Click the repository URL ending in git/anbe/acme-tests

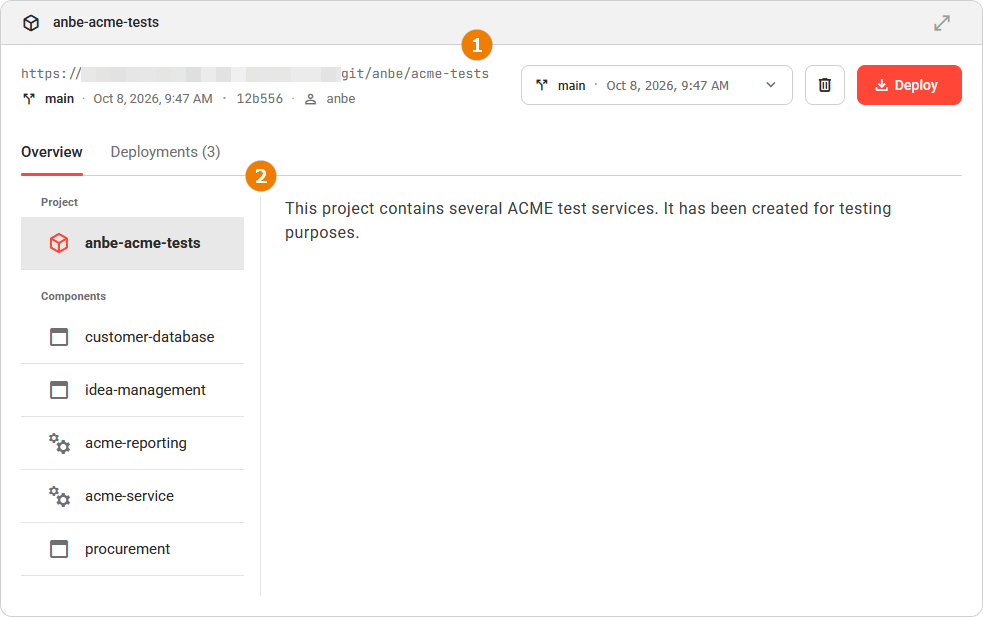click(x=255, y=74)
